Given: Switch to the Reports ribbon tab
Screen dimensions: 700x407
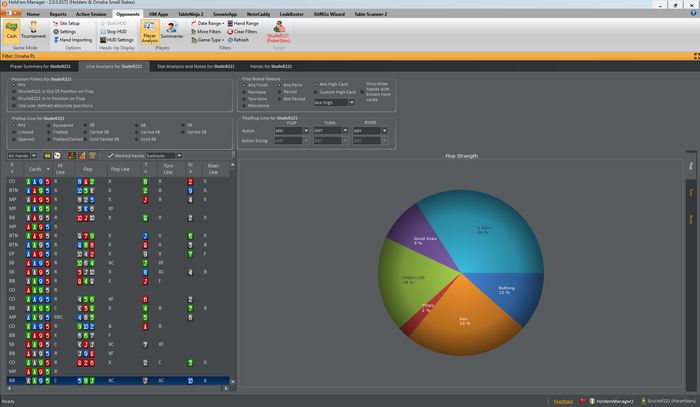Looking at the screenshot, I should pos(58,14).
